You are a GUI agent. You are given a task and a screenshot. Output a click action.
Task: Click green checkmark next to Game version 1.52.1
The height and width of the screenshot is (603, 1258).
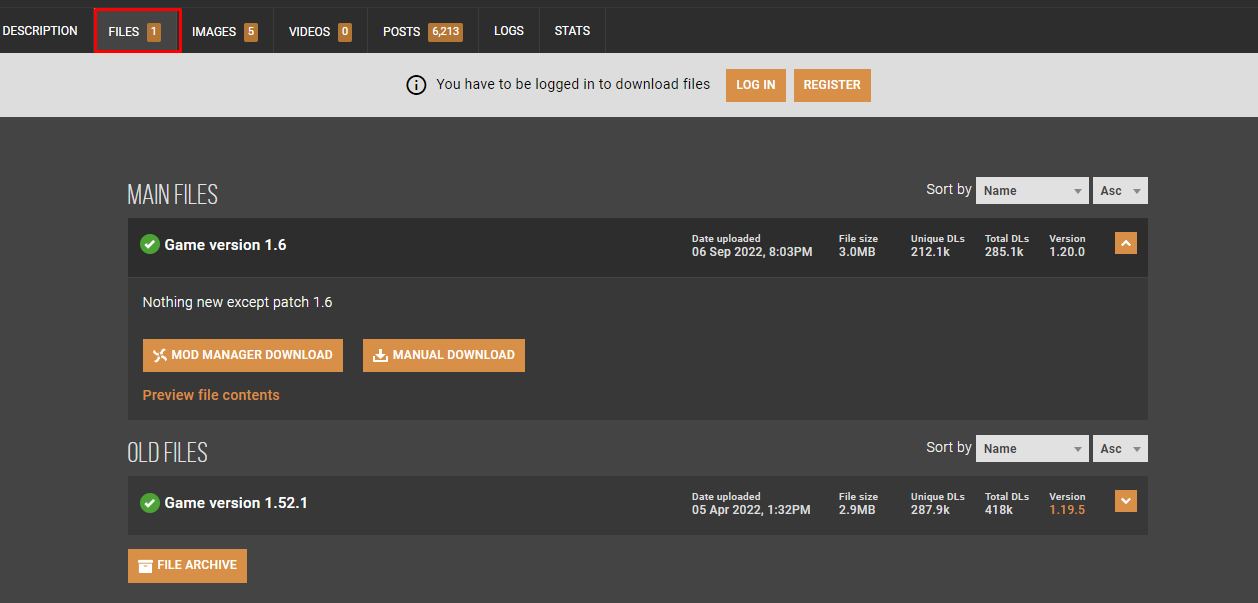pyautogui.click(x=150, y=503)
